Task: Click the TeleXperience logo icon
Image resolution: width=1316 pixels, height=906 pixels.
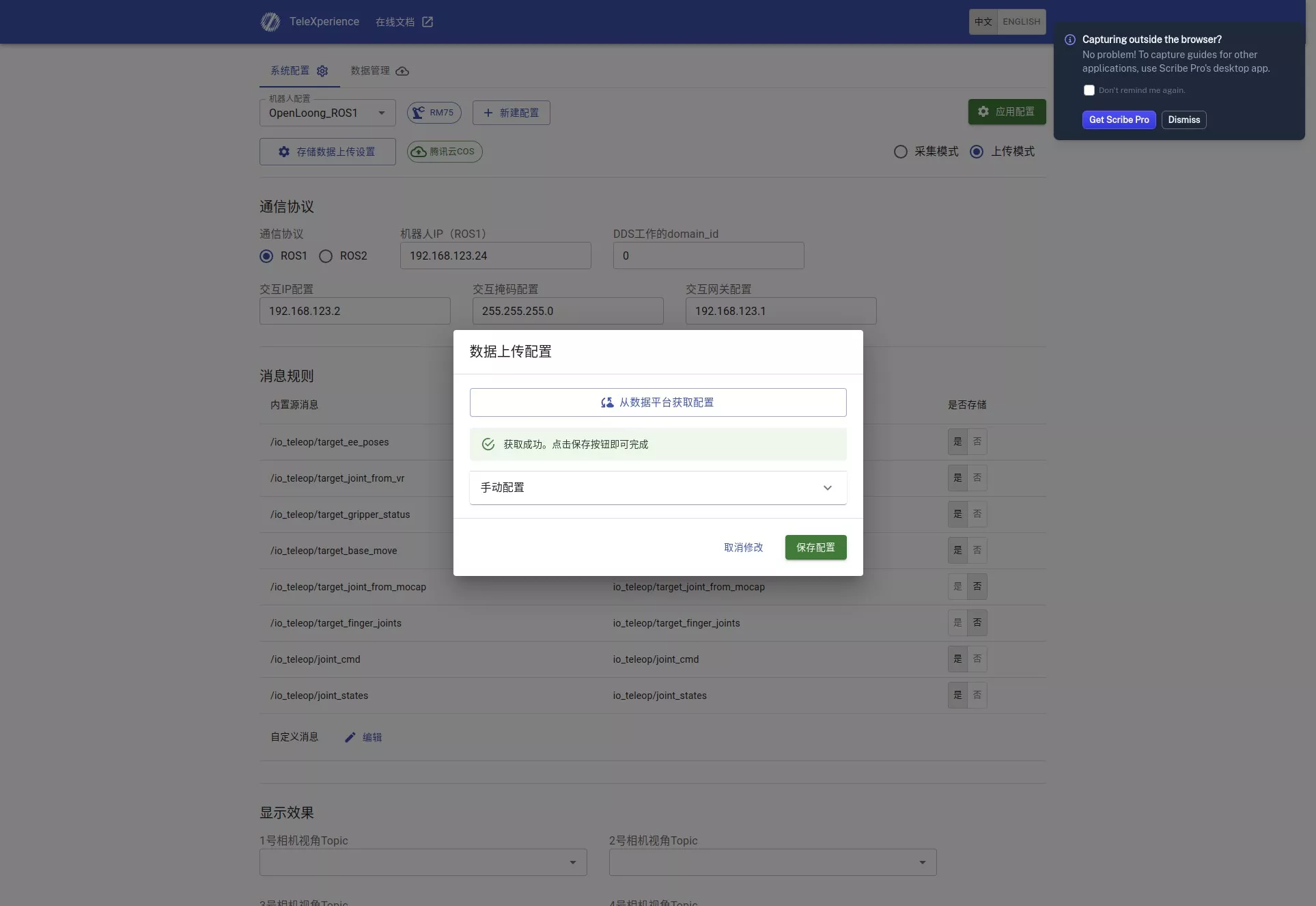Action: [x=270, y=22]
